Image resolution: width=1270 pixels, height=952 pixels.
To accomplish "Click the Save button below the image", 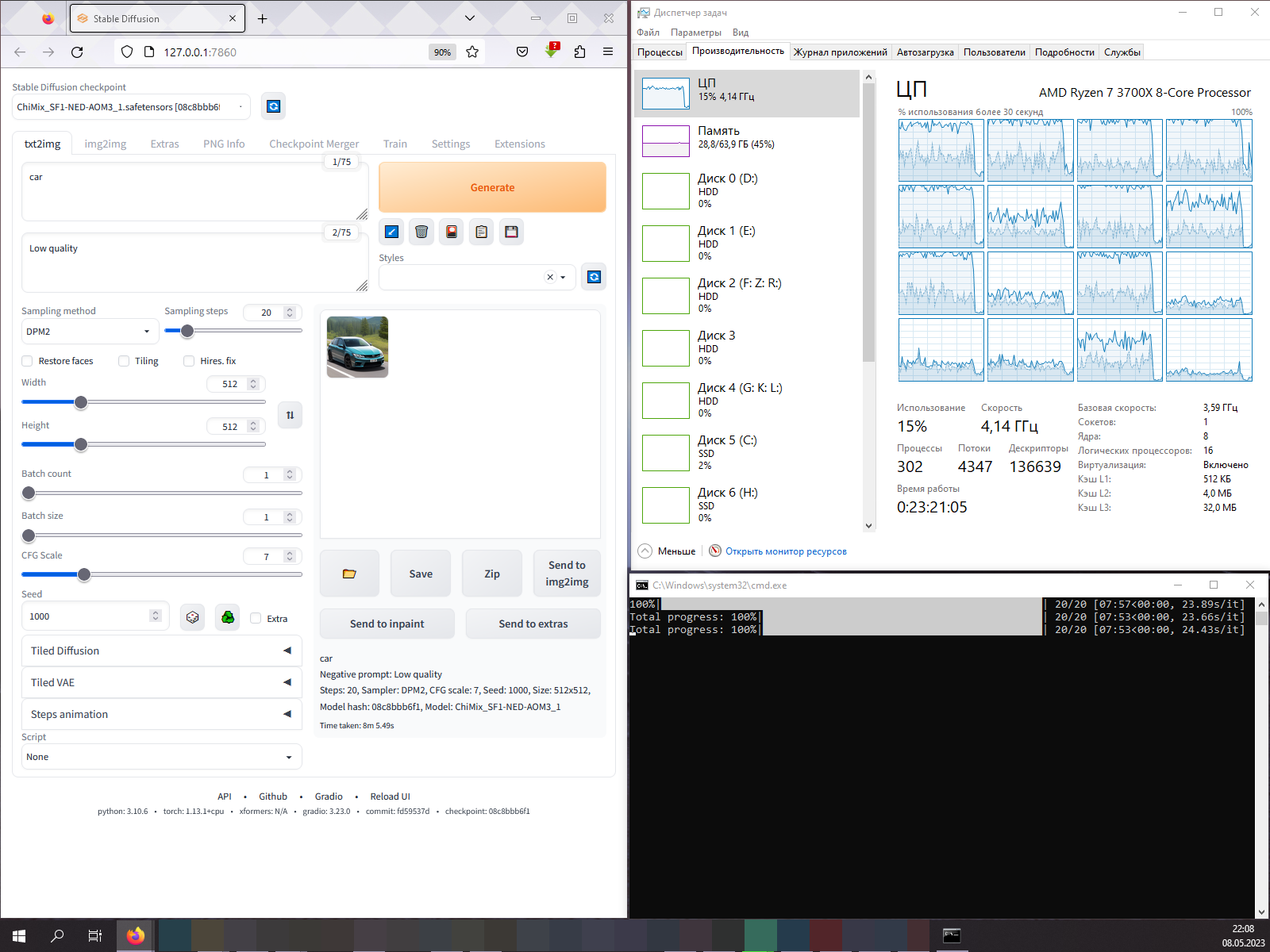I will point(421,574).
